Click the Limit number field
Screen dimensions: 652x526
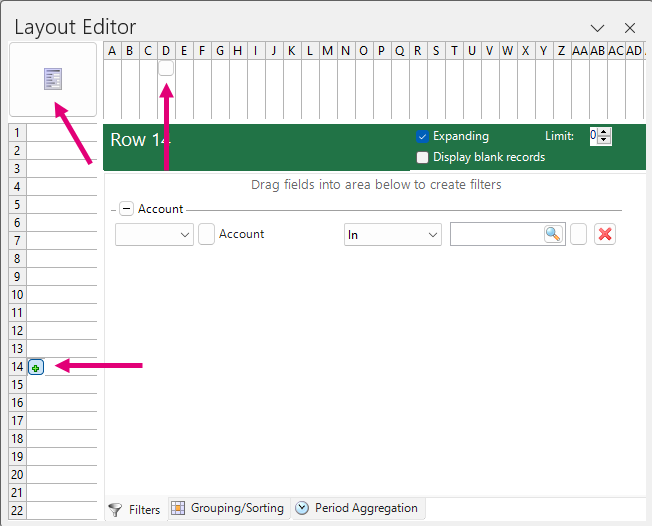pos(594,136)
